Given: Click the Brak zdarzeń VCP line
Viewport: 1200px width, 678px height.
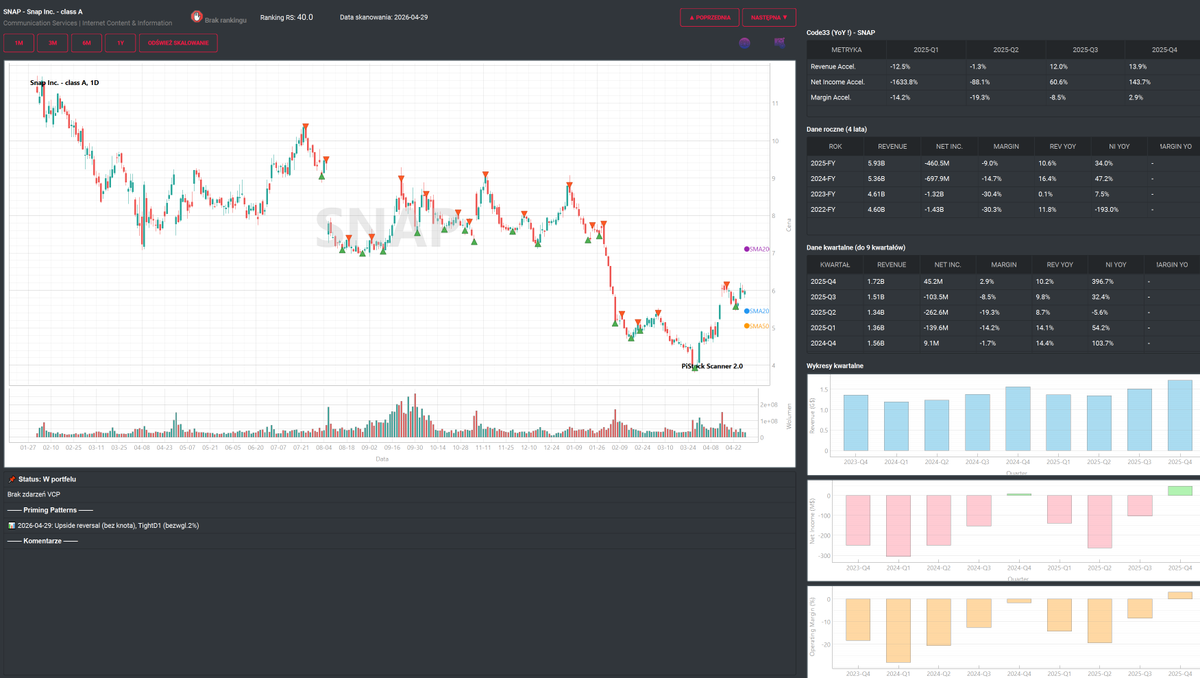Looking at the screenshot, I should click(34, 494).
